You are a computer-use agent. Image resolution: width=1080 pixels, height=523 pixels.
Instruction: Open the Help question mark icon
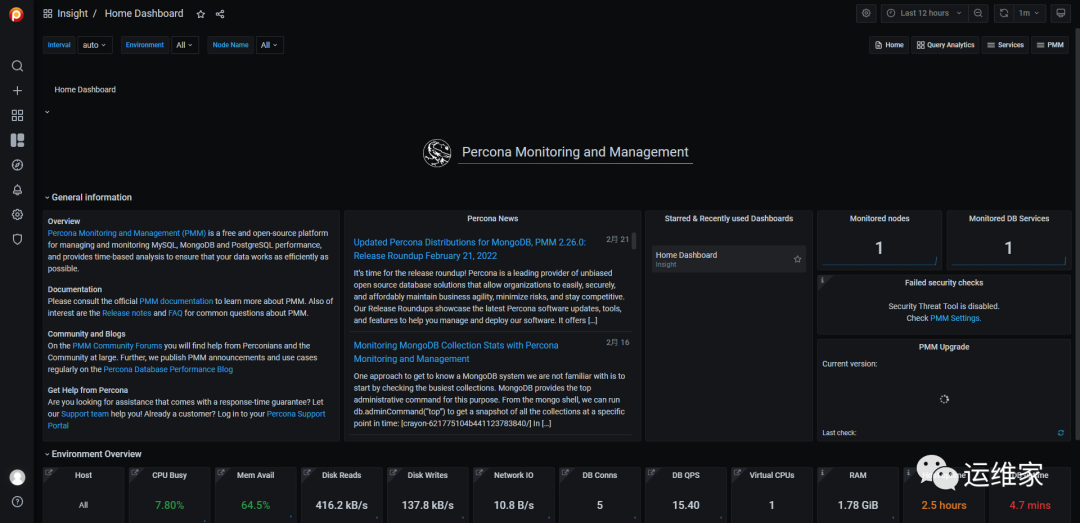pos(17,502)
